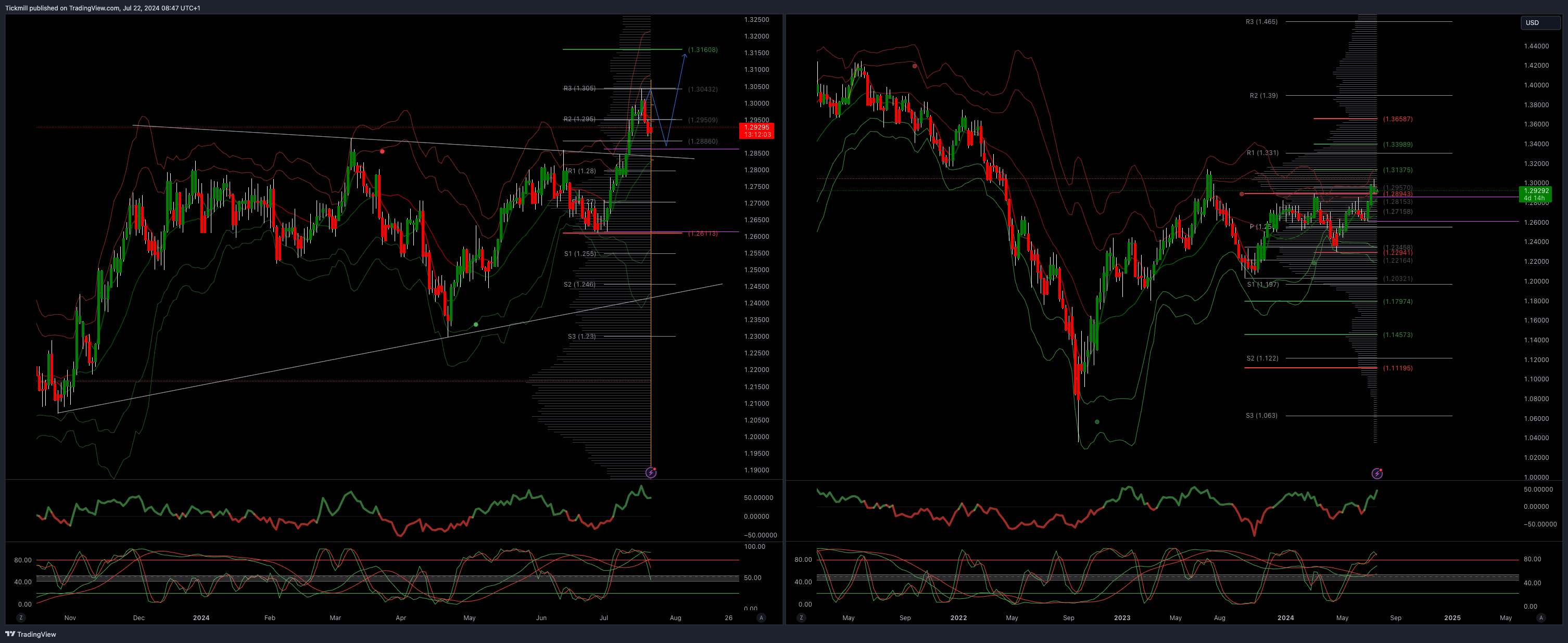Click the 2022 label on right time axis
1568x643 pixels.
[958, 618]
